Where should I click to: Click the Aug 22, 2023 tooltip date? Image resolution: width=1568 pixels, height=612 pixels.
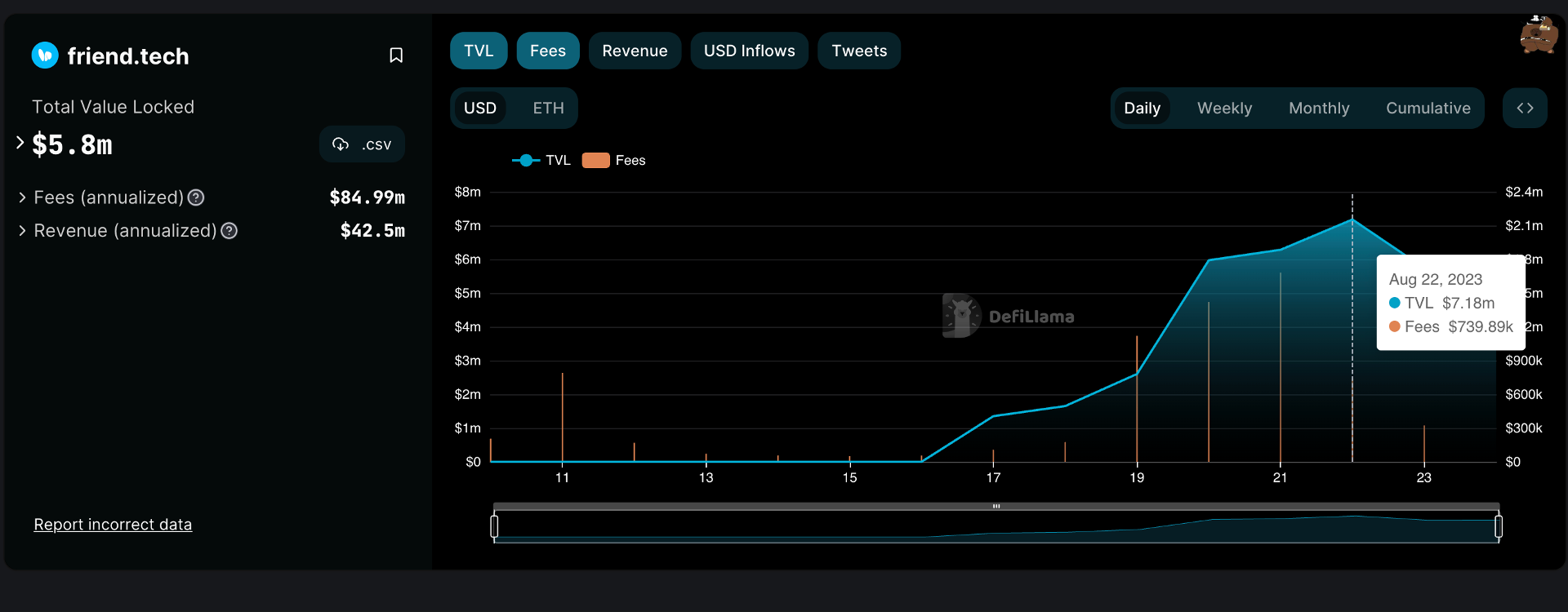pos(1436,279)
